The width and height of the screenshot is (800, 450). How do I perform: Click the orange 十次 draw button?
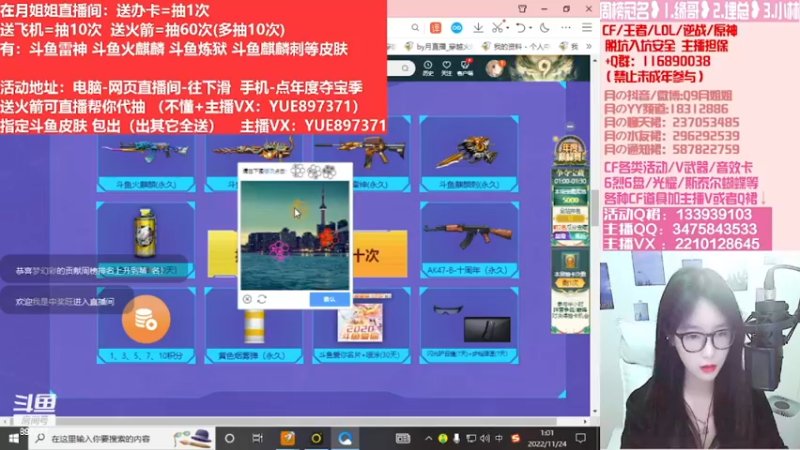[x=380, y=254]
